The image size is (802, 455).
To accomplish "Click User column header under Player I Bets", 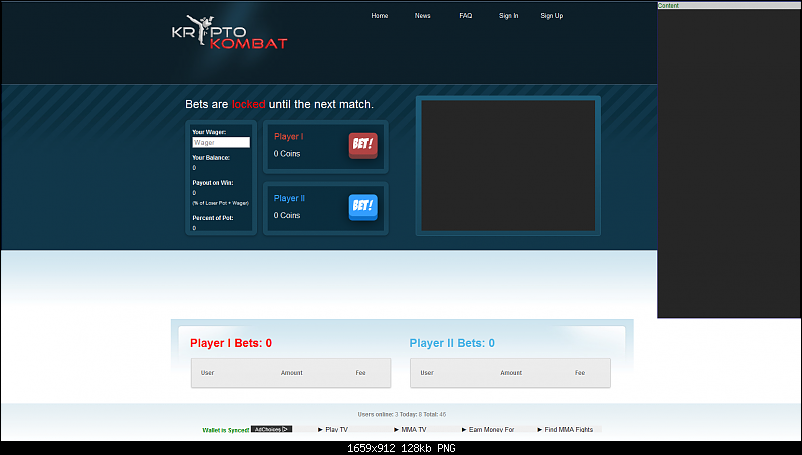I will click(208, 373).
